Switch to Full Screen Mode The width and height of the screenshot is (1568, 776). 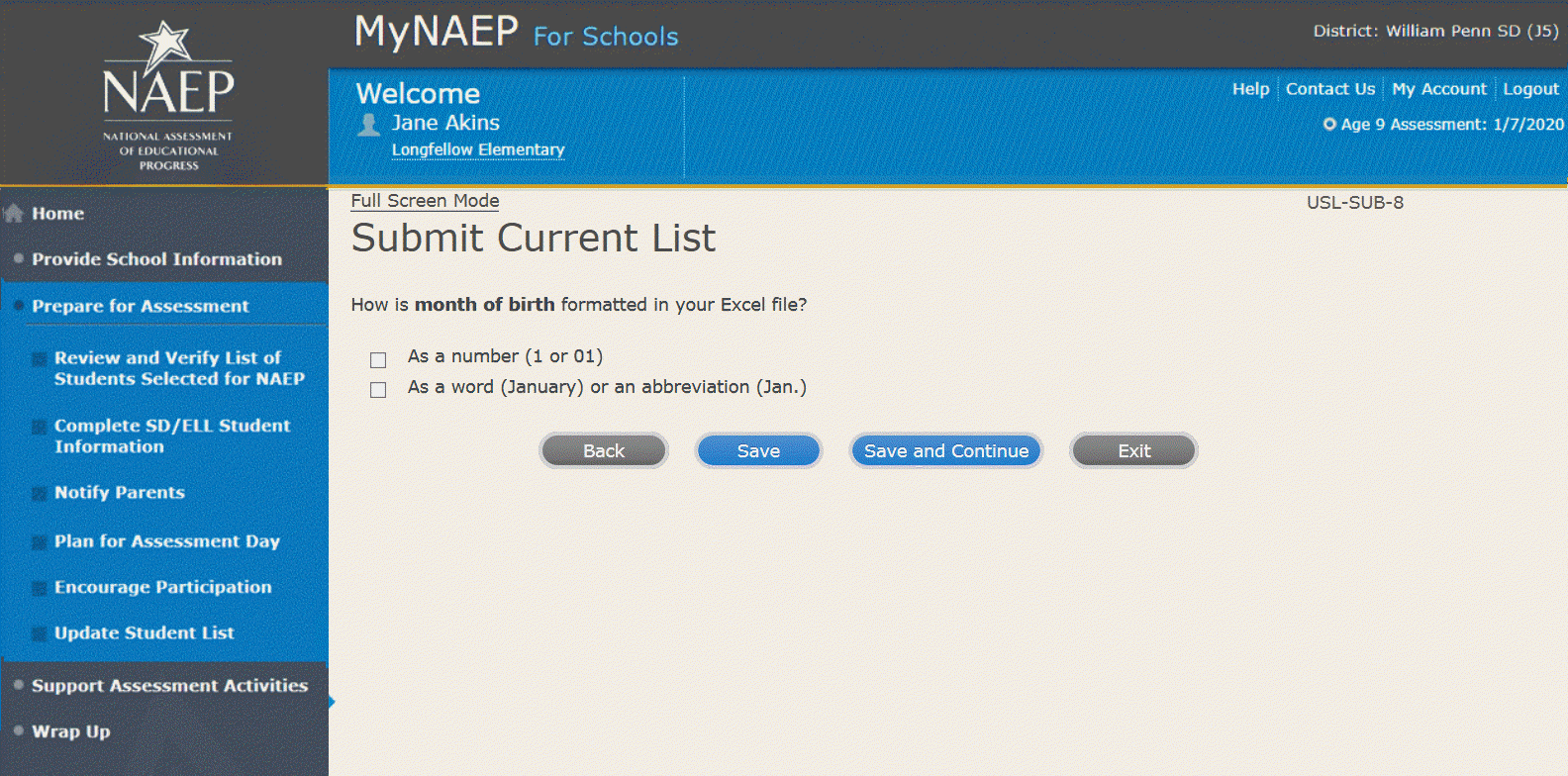click(425, 201)
